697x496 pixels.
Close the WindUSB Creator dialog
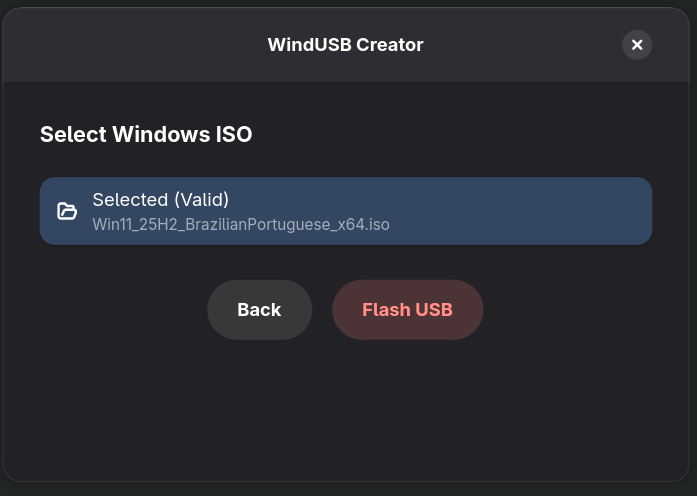click(x=637, y=44)
